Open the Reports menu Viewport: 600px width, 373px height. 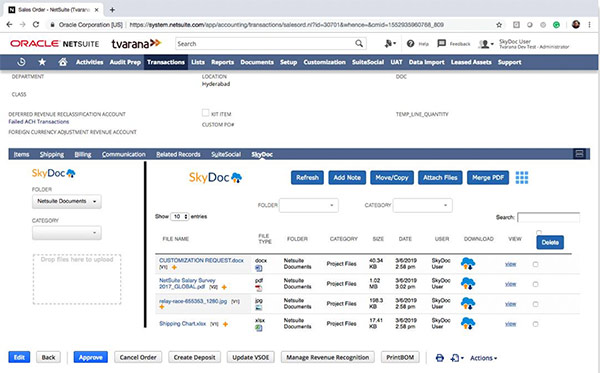coord(222,62)
